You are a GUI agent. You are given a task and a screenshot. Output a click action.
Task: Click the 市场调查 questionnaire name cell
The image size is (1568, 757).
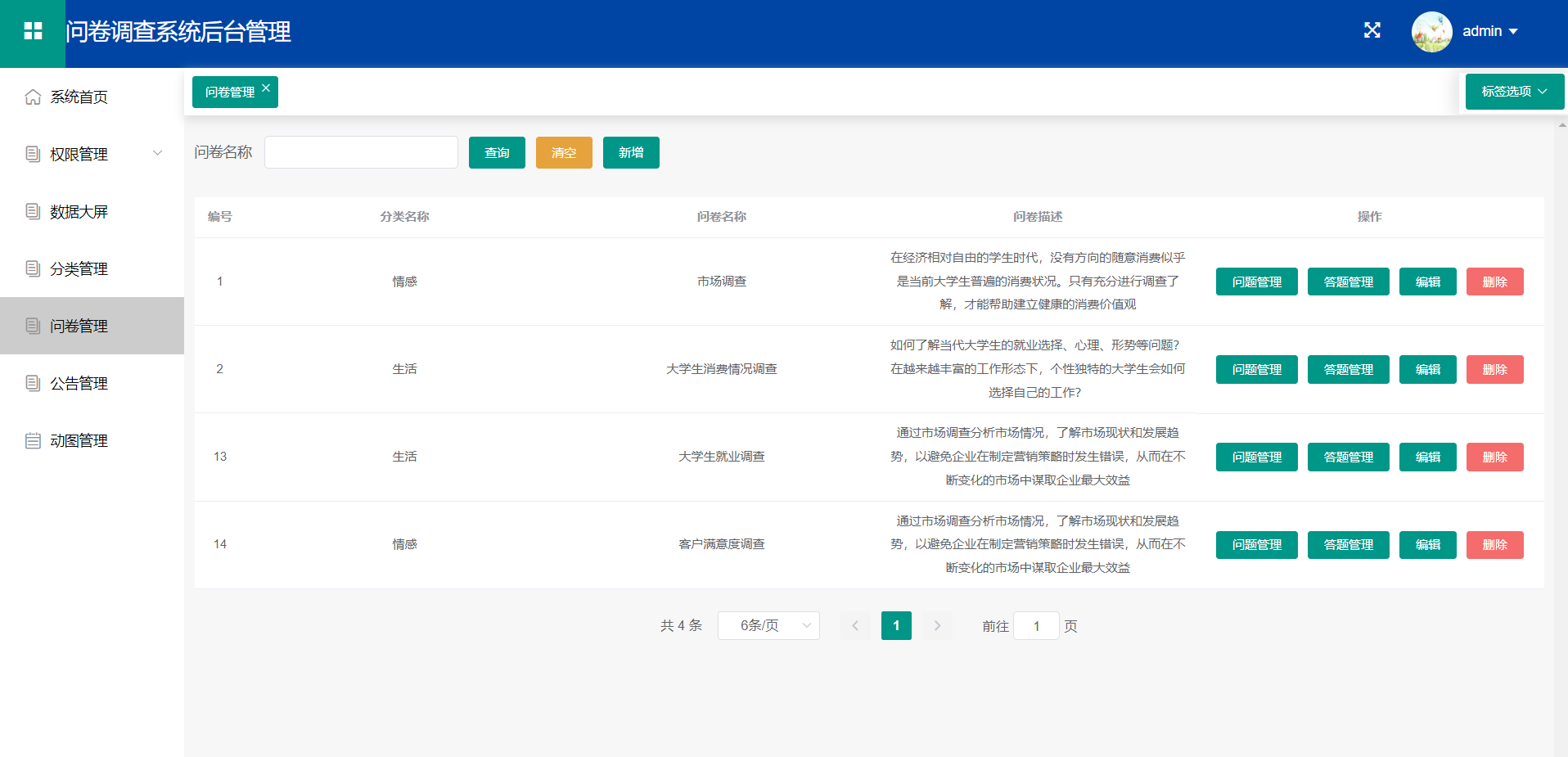tap(722, 282)
